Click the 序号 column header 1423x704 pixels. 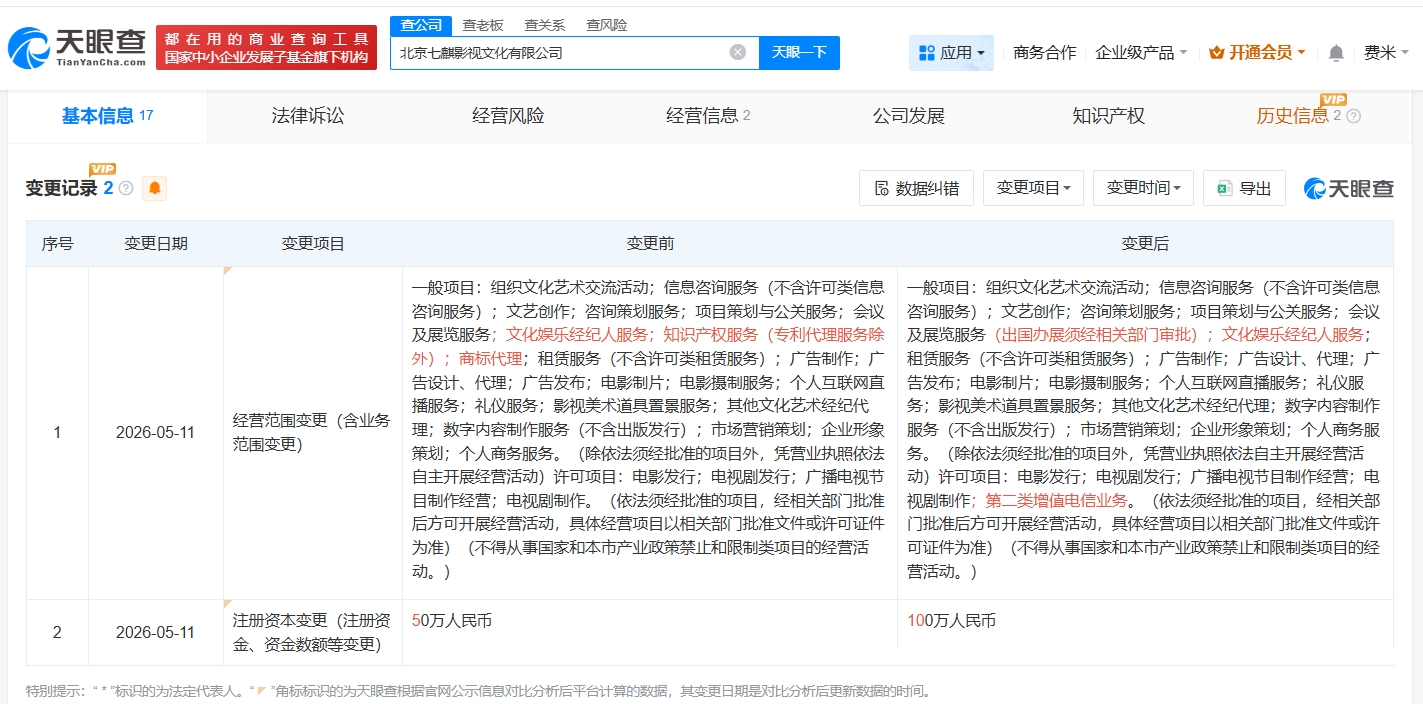(57, 243)
